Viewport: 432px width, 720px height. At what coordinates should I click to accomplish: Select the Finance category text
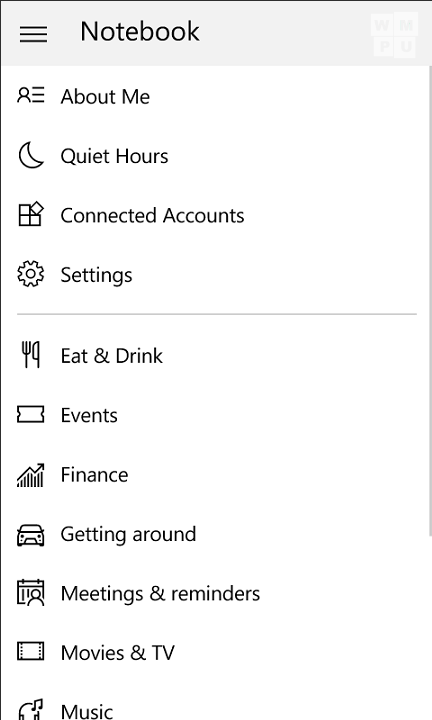(95, 475)
